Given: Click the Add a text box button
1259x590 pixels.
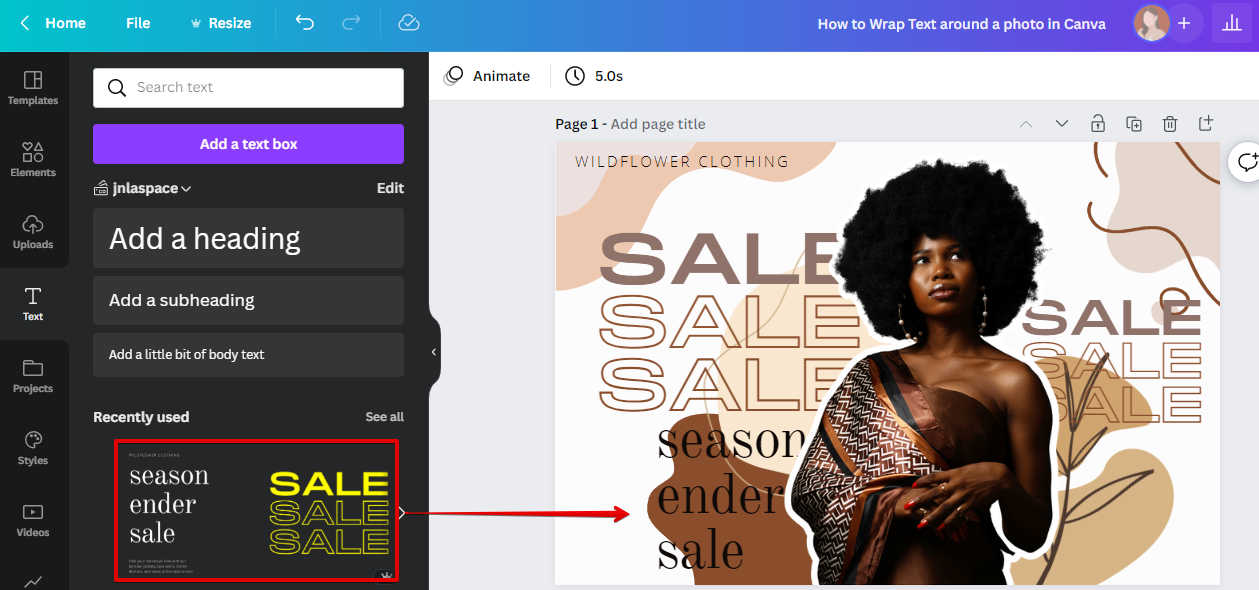Looking at the screenshot, I should (248, 144).
